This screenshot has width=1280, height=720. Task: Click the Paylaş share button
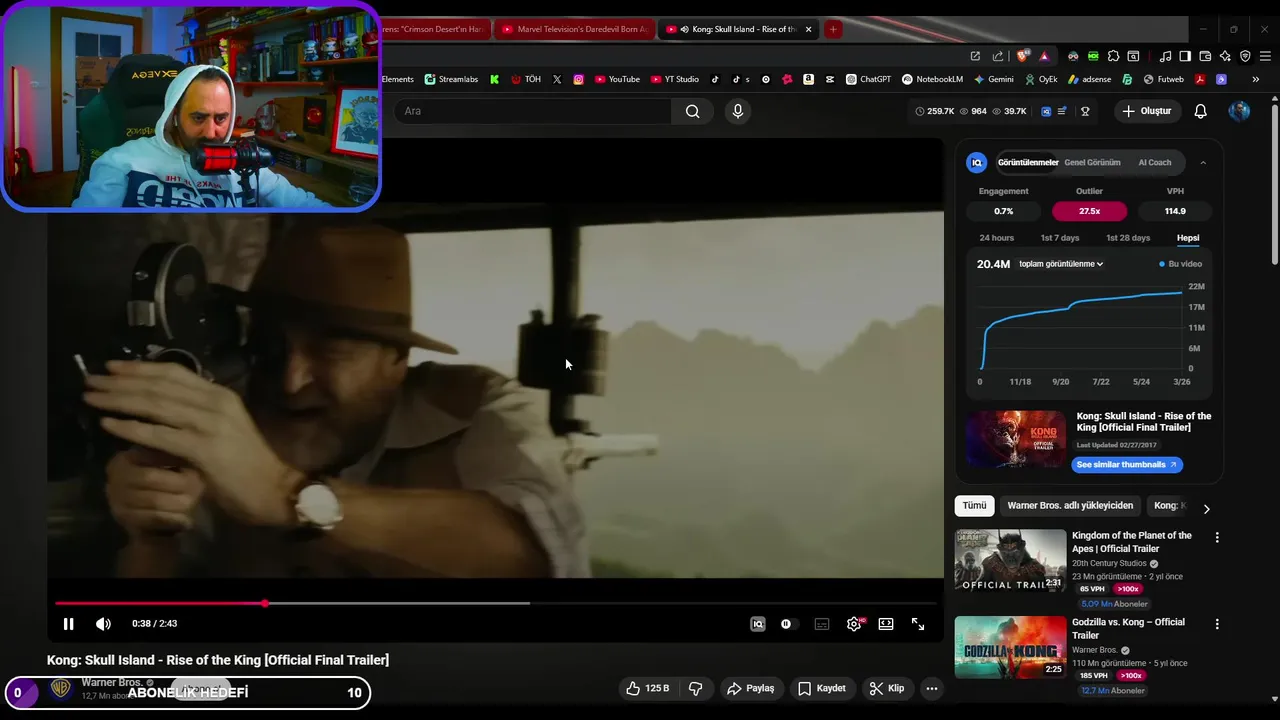[751, 688]
